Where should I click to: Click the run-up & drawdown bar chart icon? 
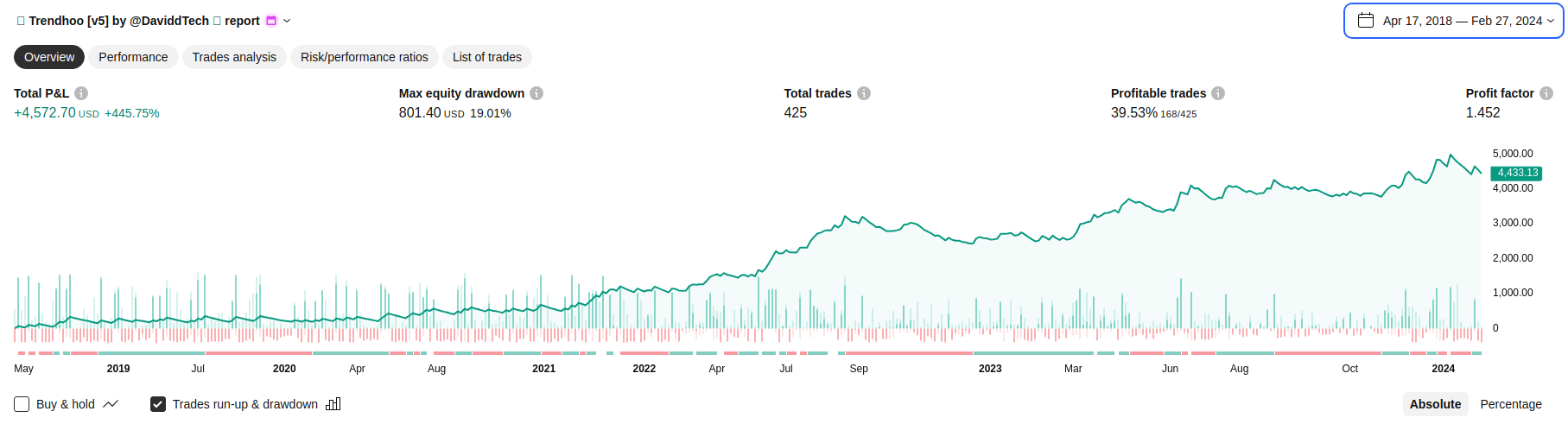coord(333,404)
